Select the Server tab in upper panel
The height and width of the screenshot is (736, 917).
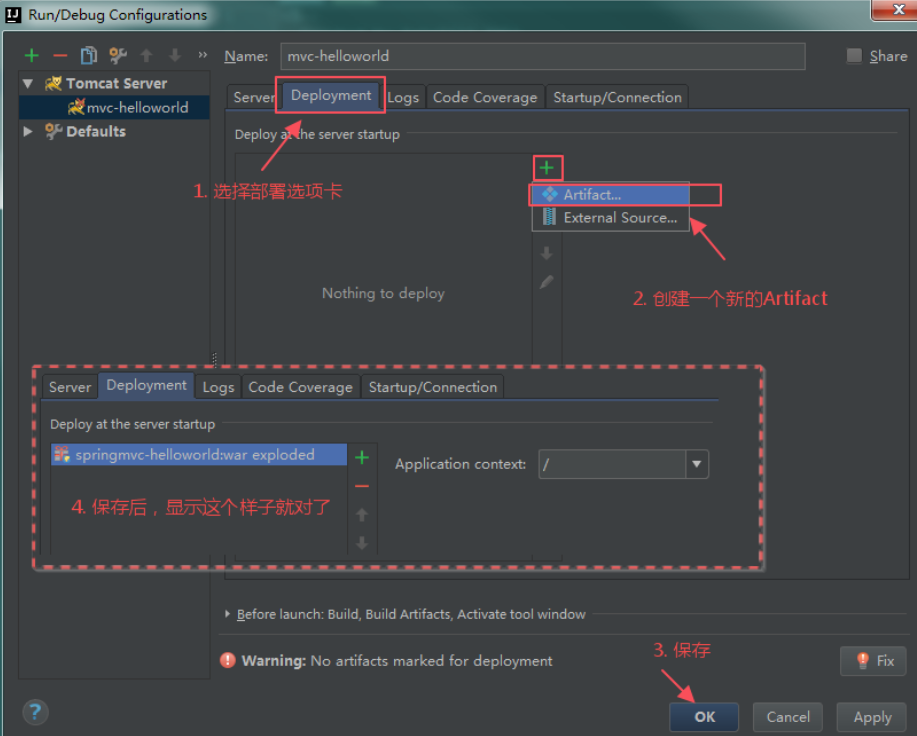[253, 97]
